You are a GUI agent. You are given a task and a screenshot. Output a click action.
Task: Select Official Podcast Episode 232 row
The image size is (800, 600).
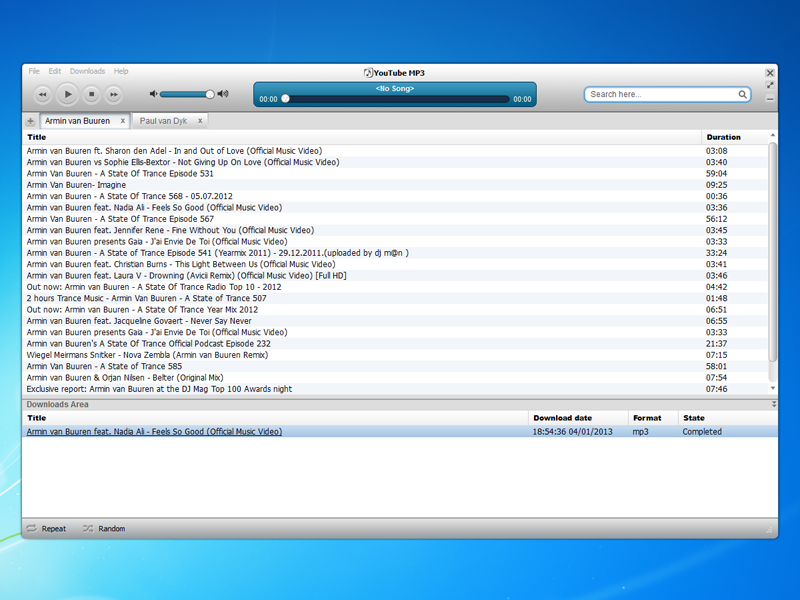pos(395,343)
